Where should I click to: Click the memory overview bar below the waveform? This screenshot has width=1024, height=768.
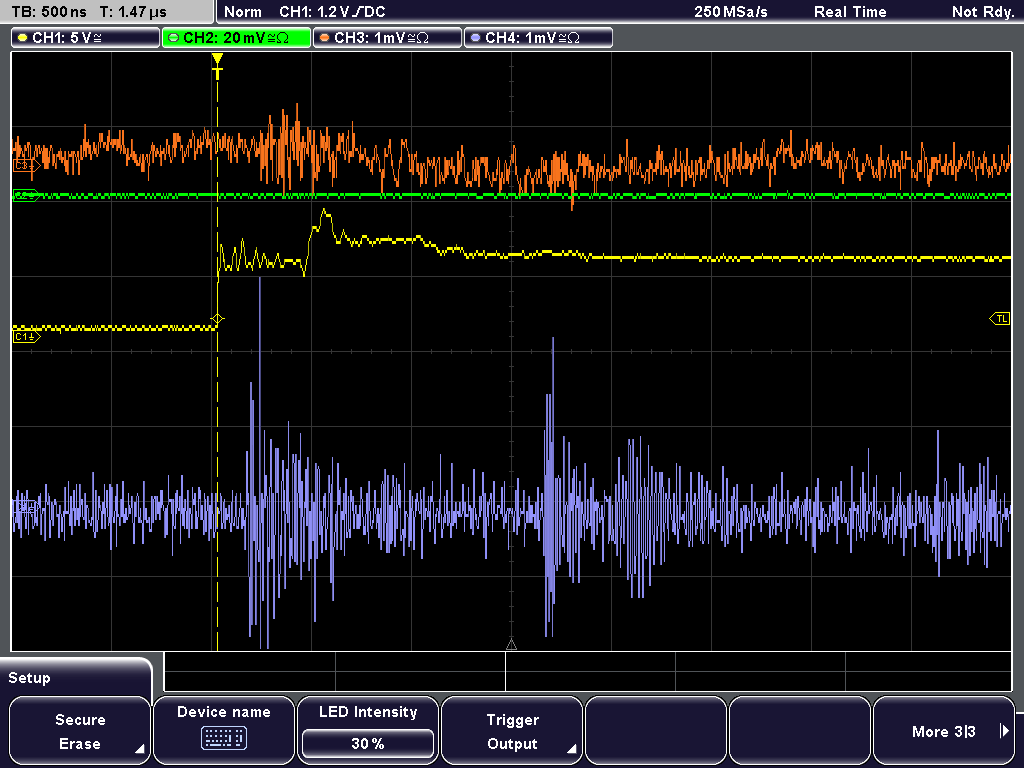pyautogui.click(x=588, y=672)
